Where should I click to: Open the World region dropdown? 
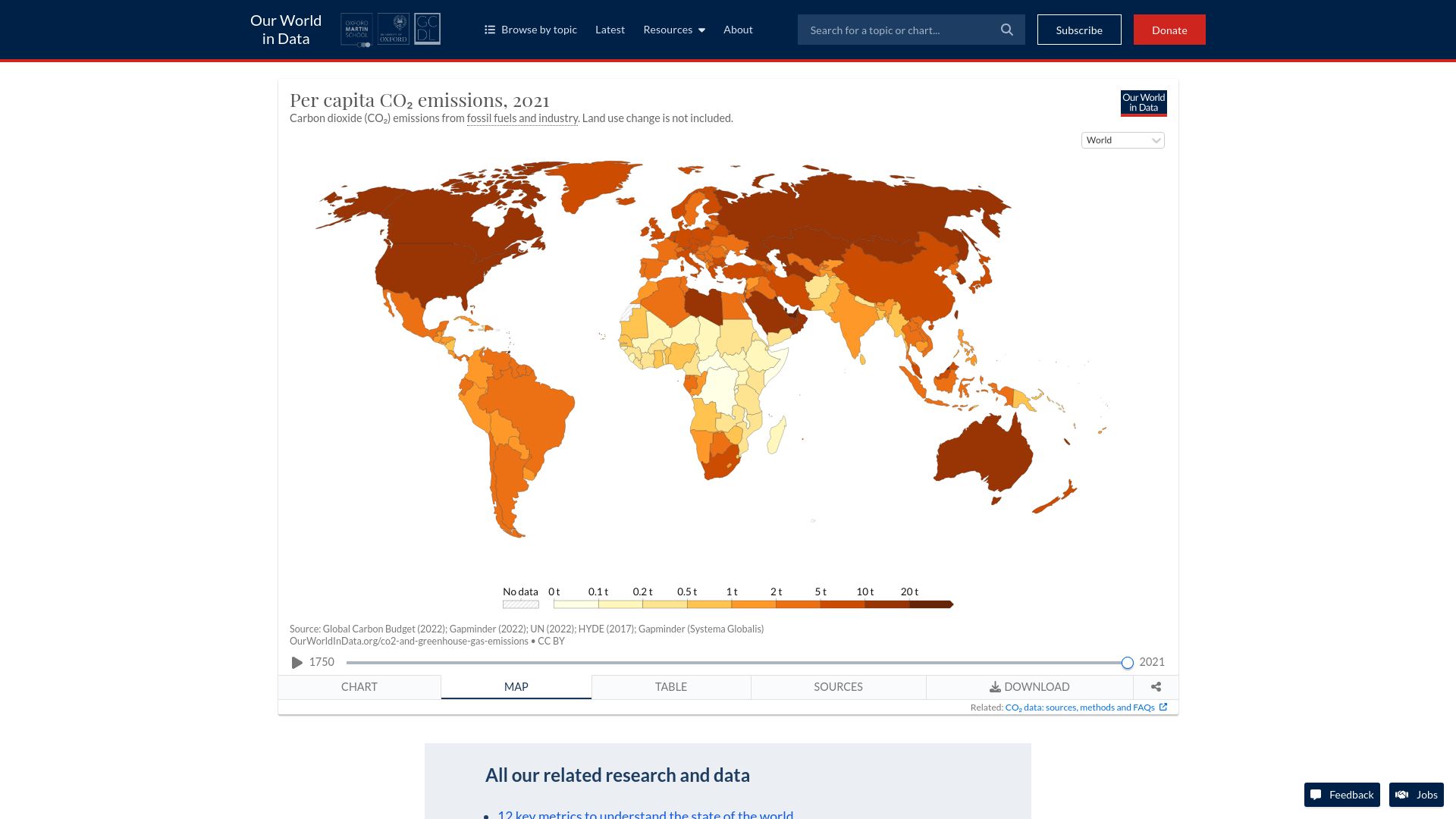point(1123,140)
